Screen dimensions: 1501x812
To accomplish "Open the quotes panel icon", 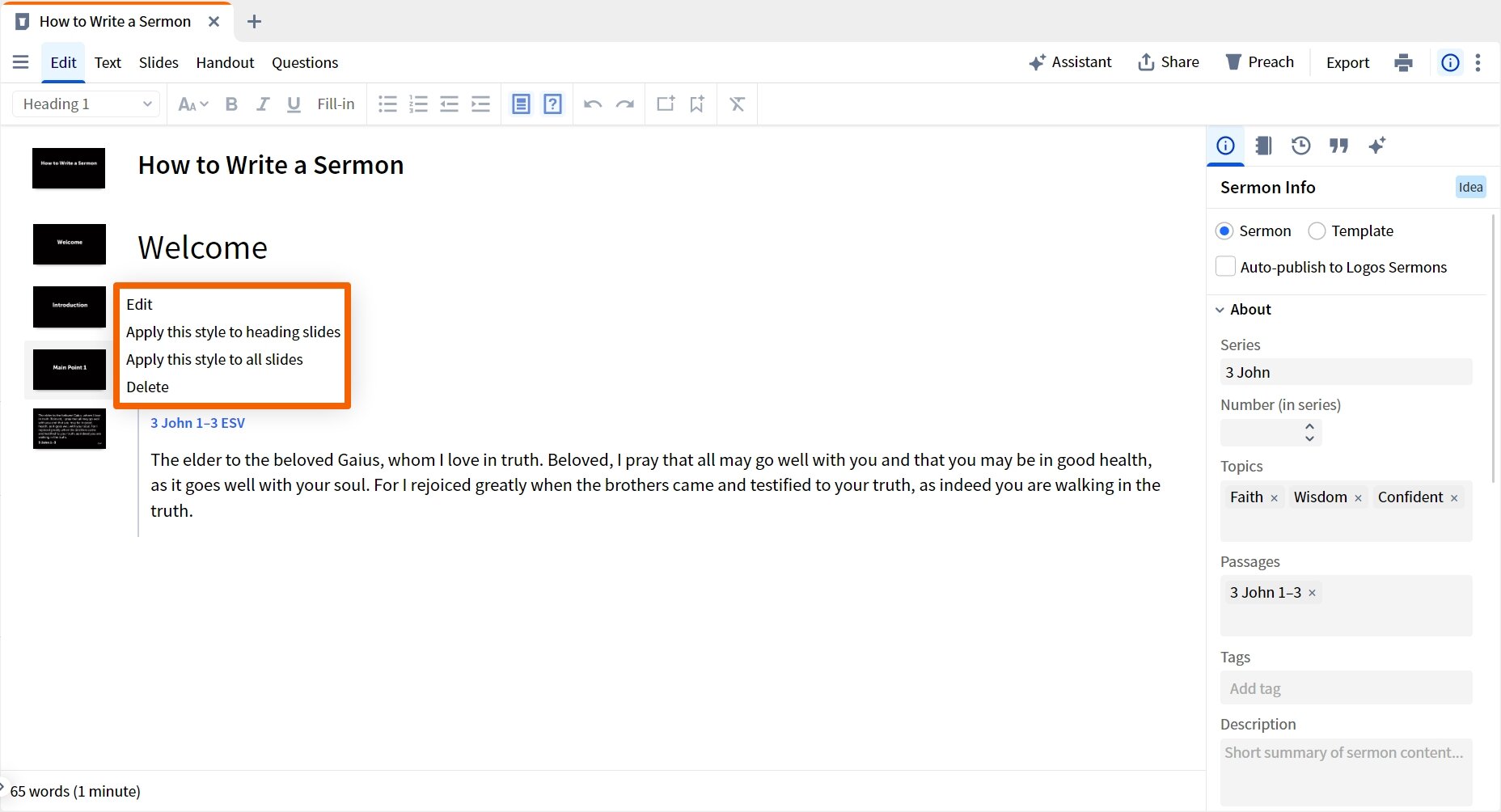I will click(1338, 146).
